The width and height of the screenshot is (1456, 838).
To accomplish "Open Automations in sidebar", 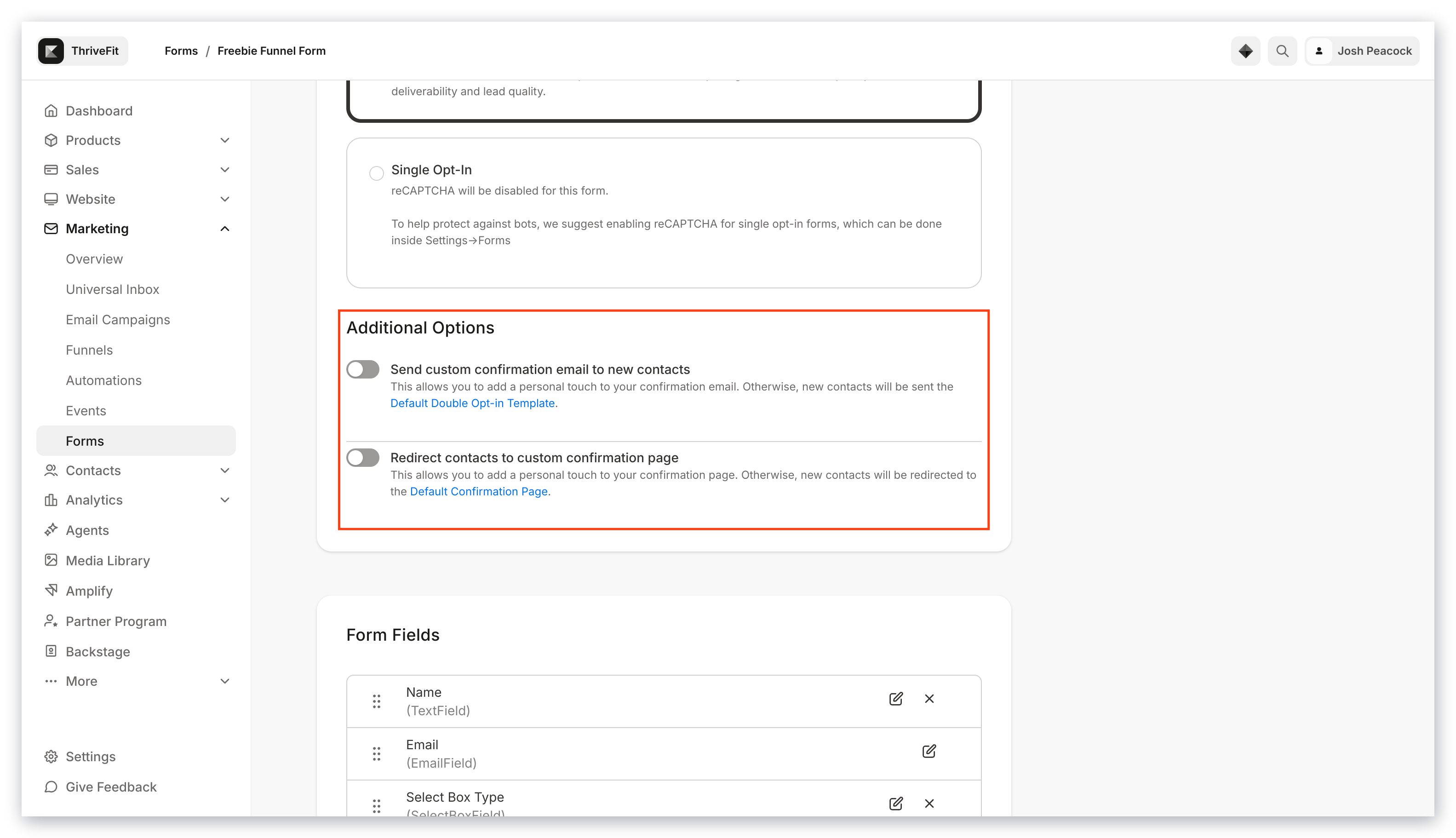I will [103, 380].
